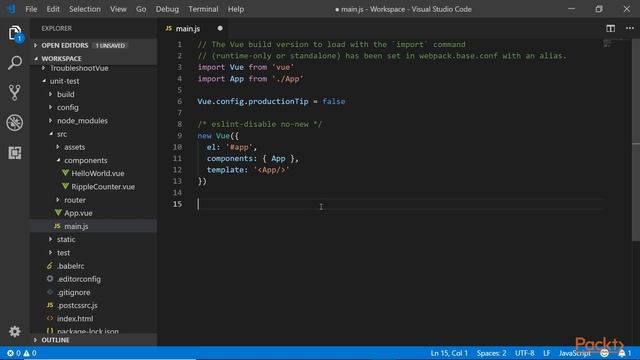Select the main.js editor tab
The width and height of the screenshot is (640, 360).
[194, 28]
